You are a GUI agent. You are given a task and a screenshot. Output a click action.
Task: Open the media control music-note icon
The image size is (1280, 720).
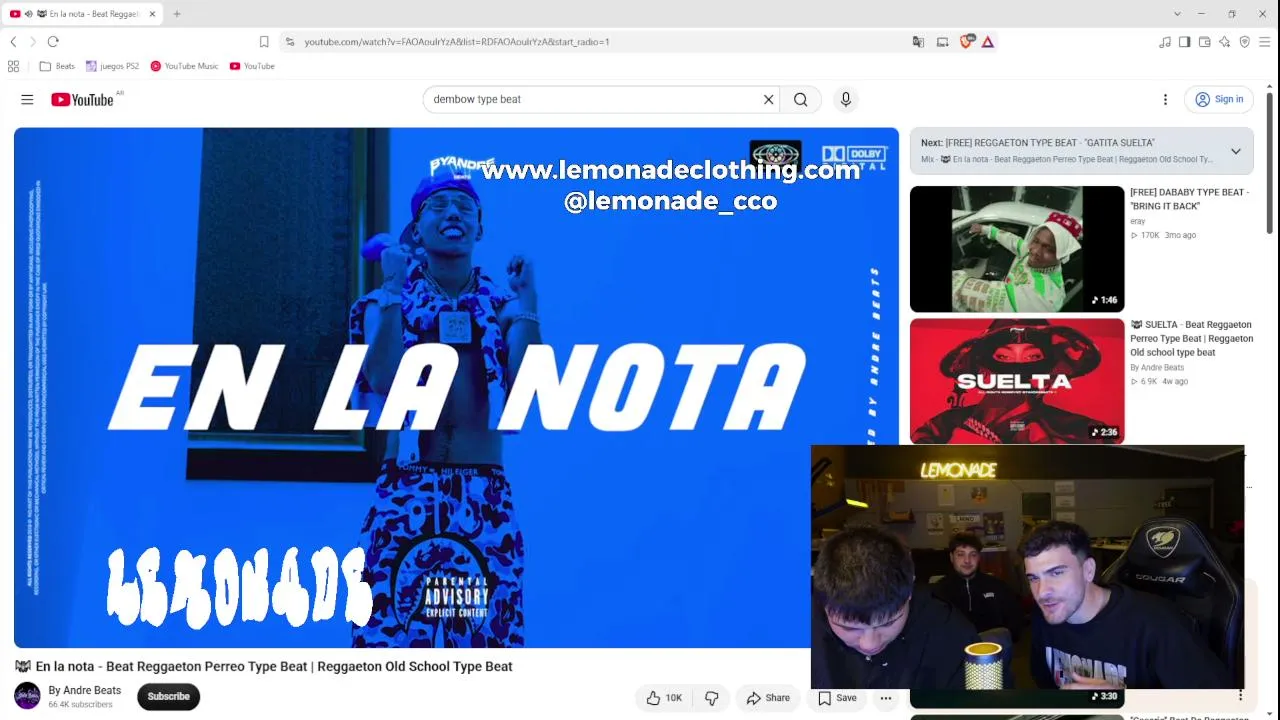pyautogui.click(x=1165, y=42)
